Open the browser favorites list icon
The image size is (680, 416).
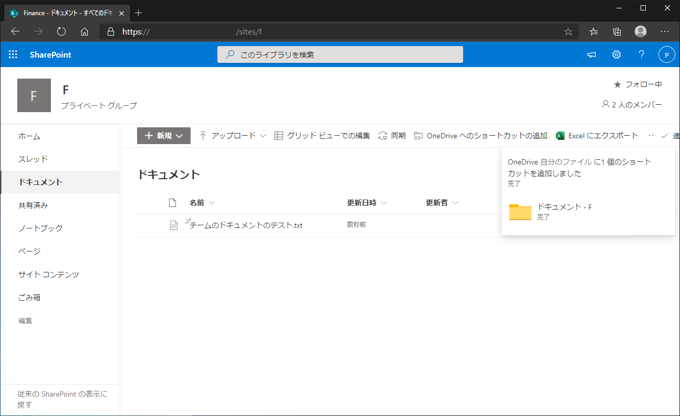click(x=594, y=32)
